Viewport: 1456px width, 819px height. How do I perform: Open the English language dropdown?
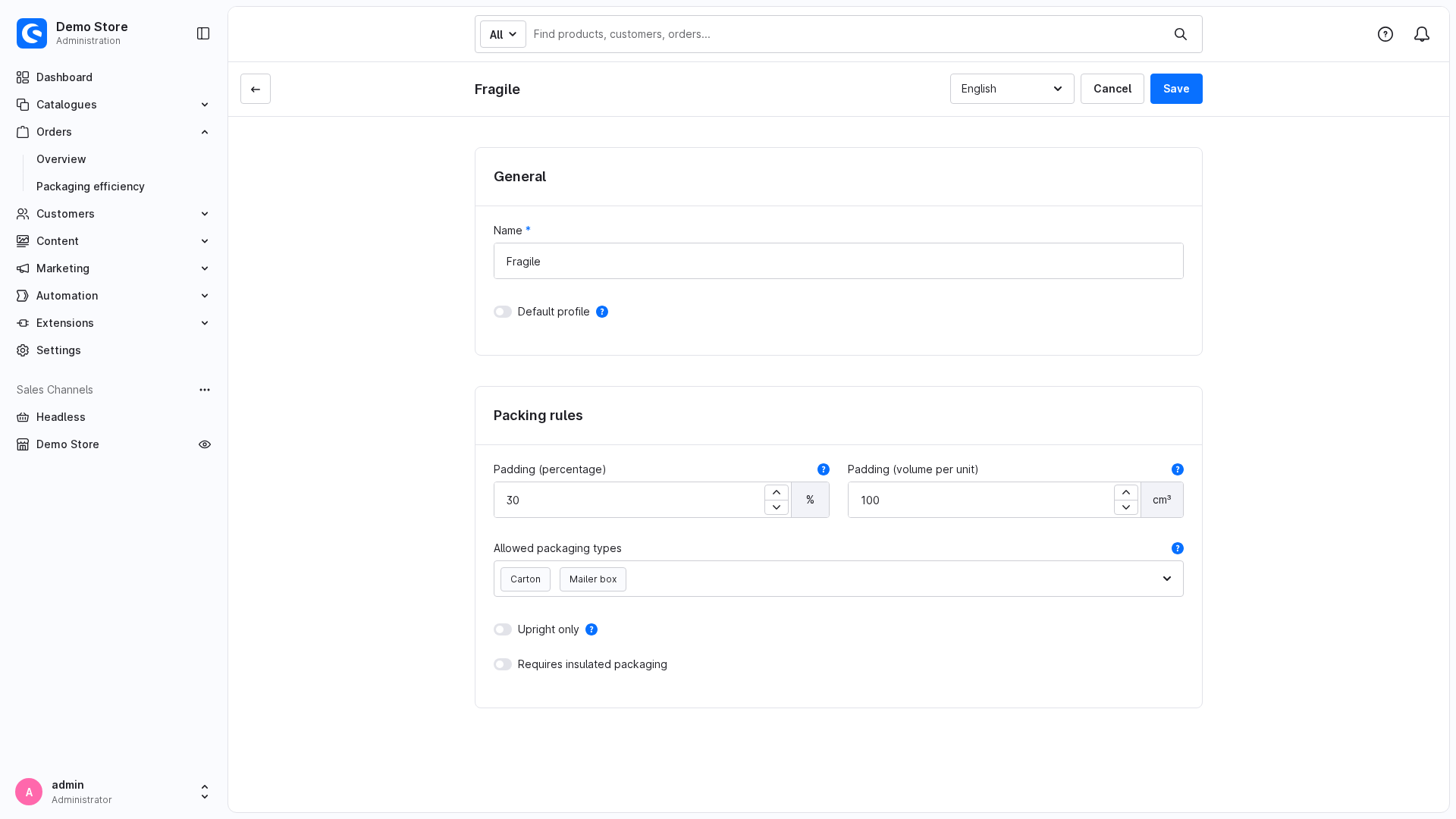click(x=1012, y=89)
